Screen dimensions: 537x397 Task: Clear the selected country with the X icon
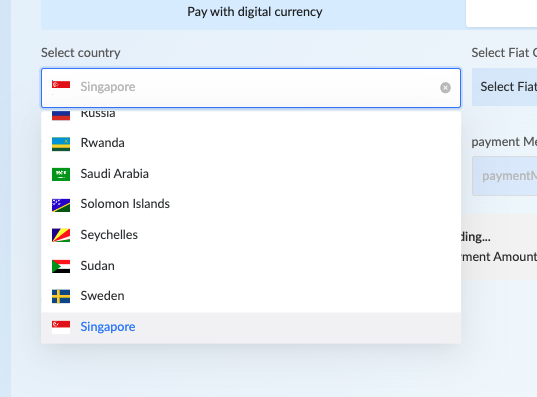(x=445, y=88)
